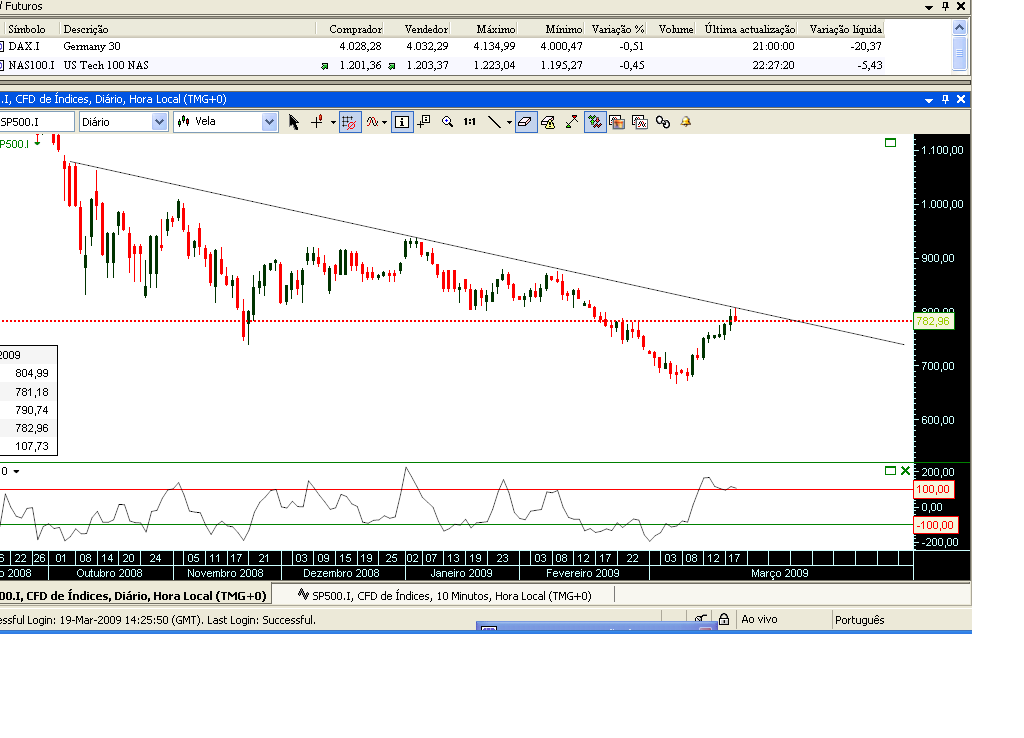Click the red 100,00 indicator level label
The image size is (1024, 738).
click(933, 489)
